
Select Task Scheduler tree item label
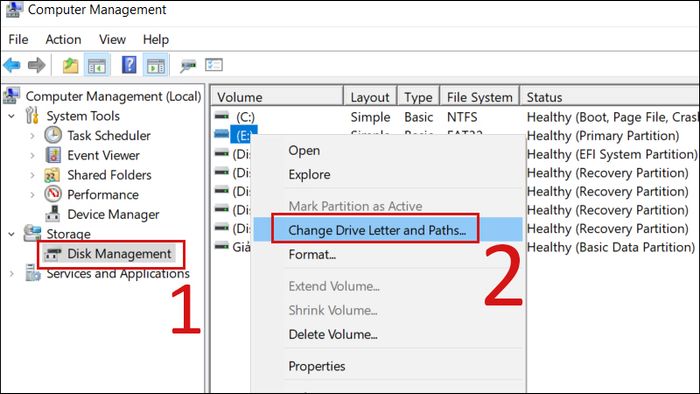click(x=109, y=135)
